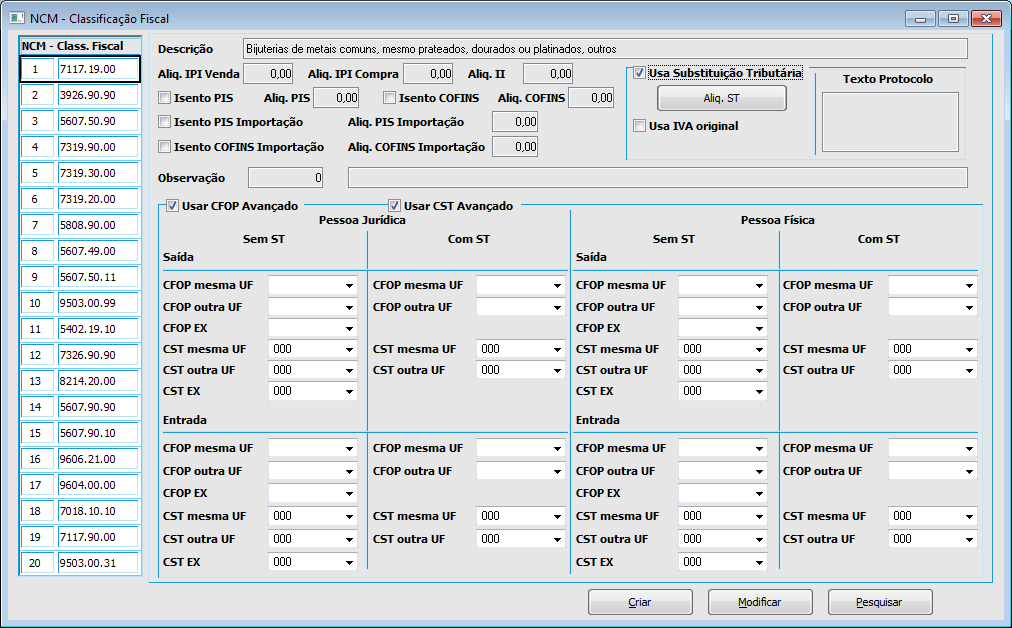
Task: Minimize the NCM Classificação Fiscal window
Action: tap(920, 18)
